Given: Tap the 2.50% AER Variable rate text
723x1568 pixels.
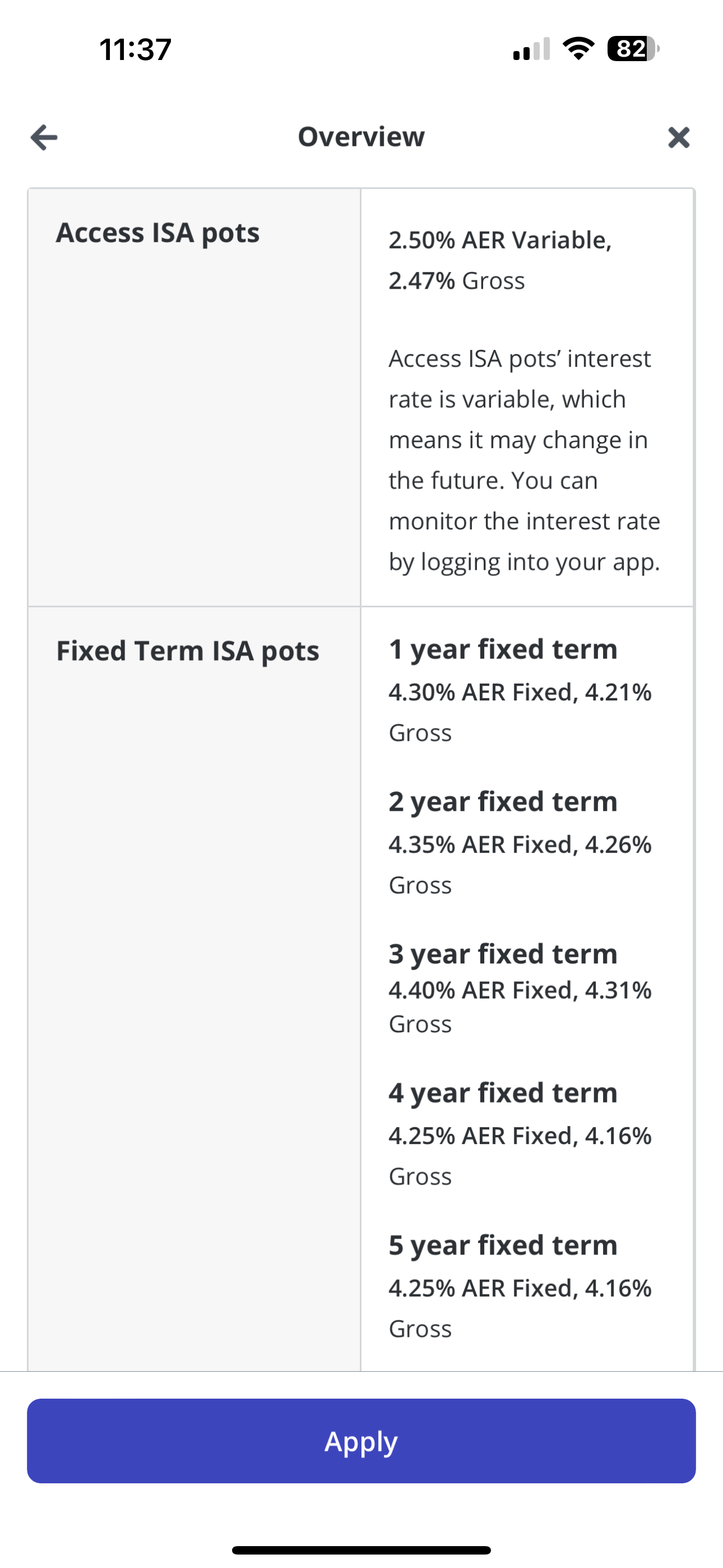Looking at the screenshot, I should pos(499,241).
